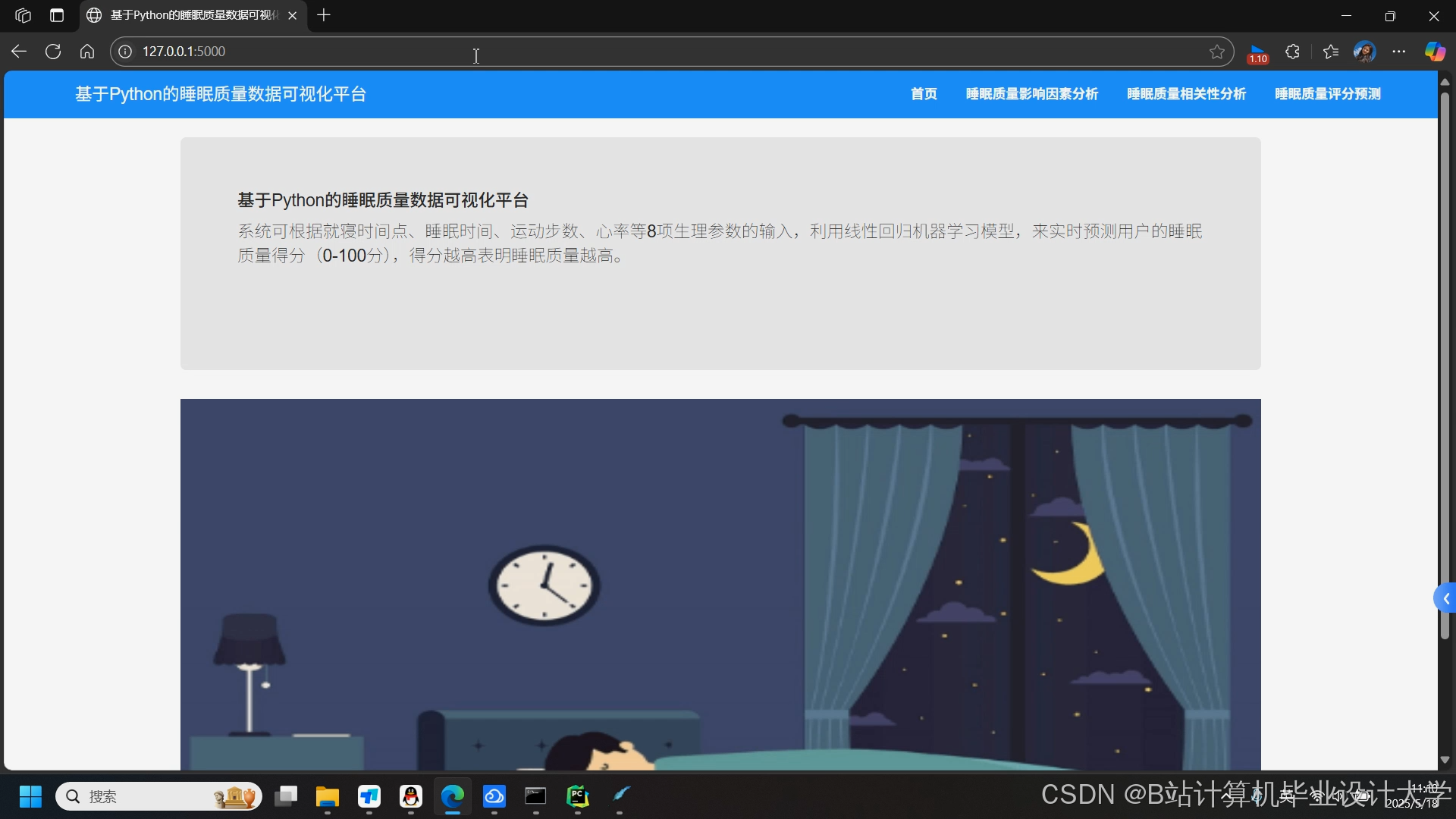Refresh the page with reload icon

tap(53, 52)
